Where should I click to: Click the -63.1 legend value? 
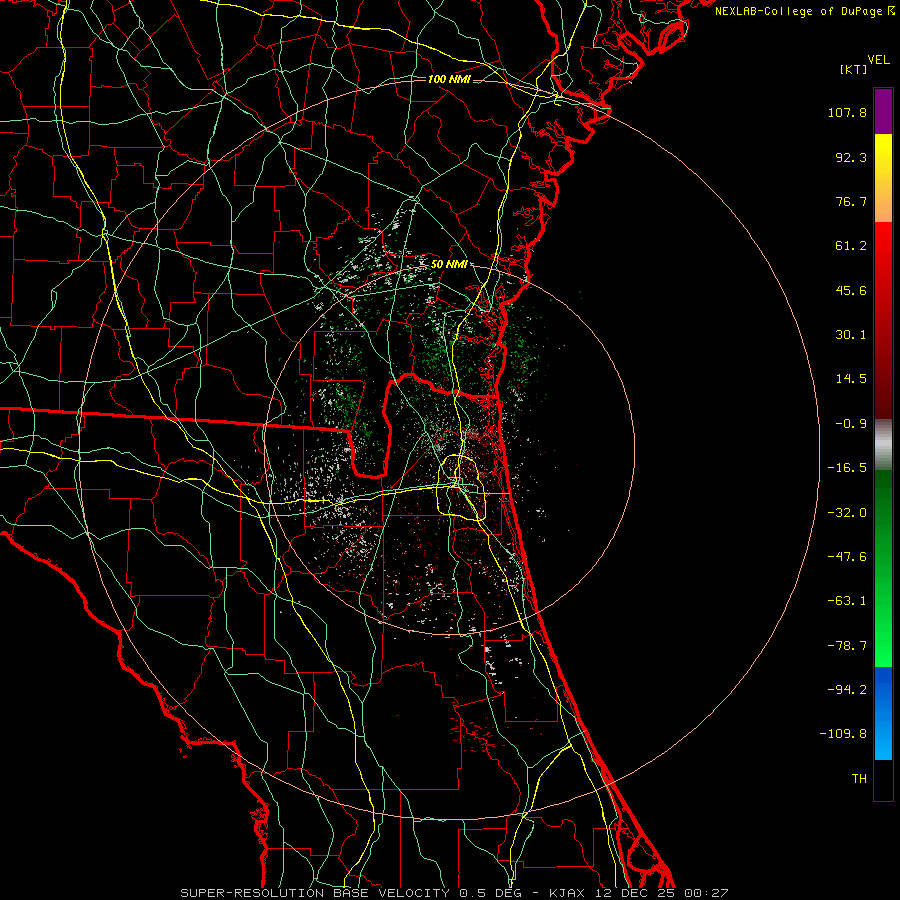847,601
